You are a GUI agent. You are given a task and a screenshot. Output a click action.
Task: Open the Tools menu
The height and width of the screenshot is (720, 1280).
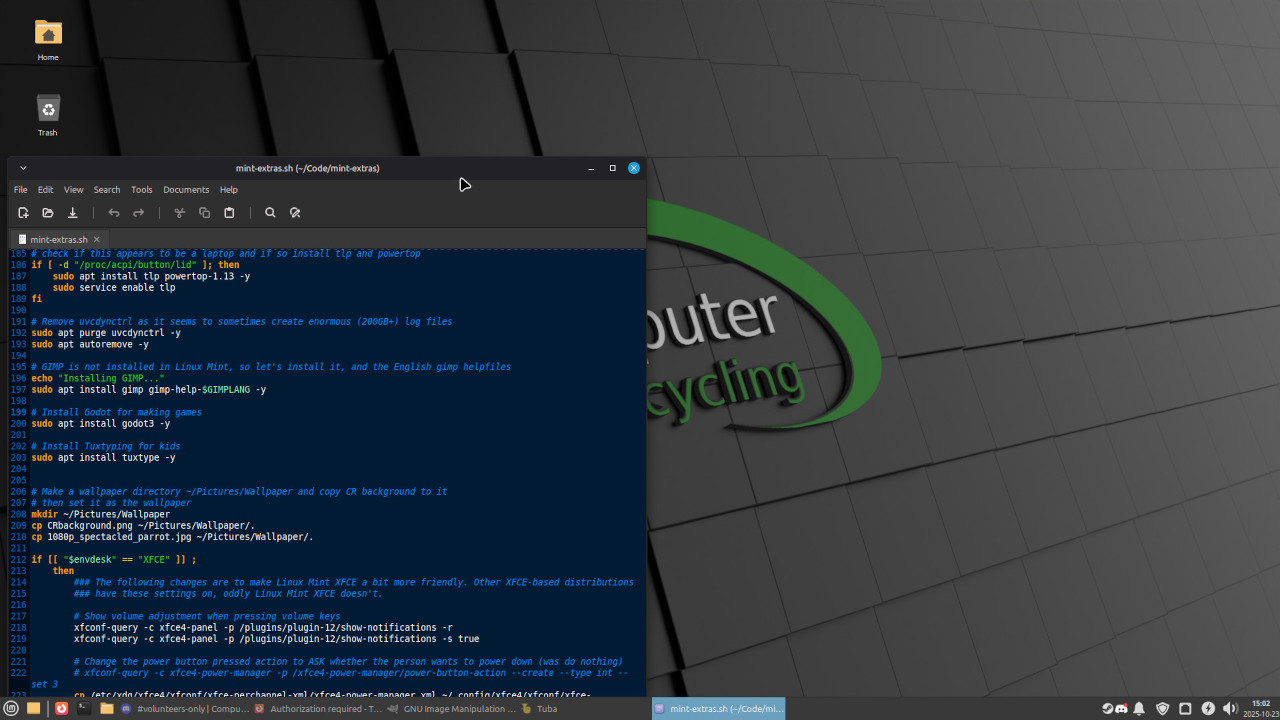tap(142, 190)
